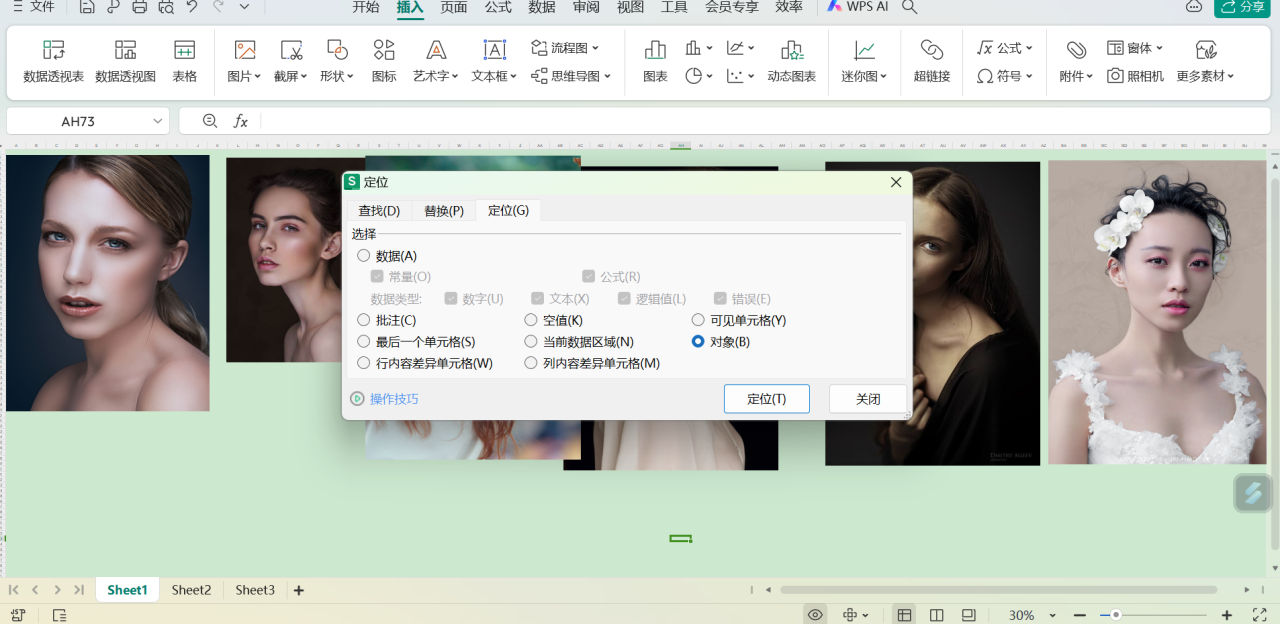Go to first sheet navigation arrow

[x=14, y=590]
